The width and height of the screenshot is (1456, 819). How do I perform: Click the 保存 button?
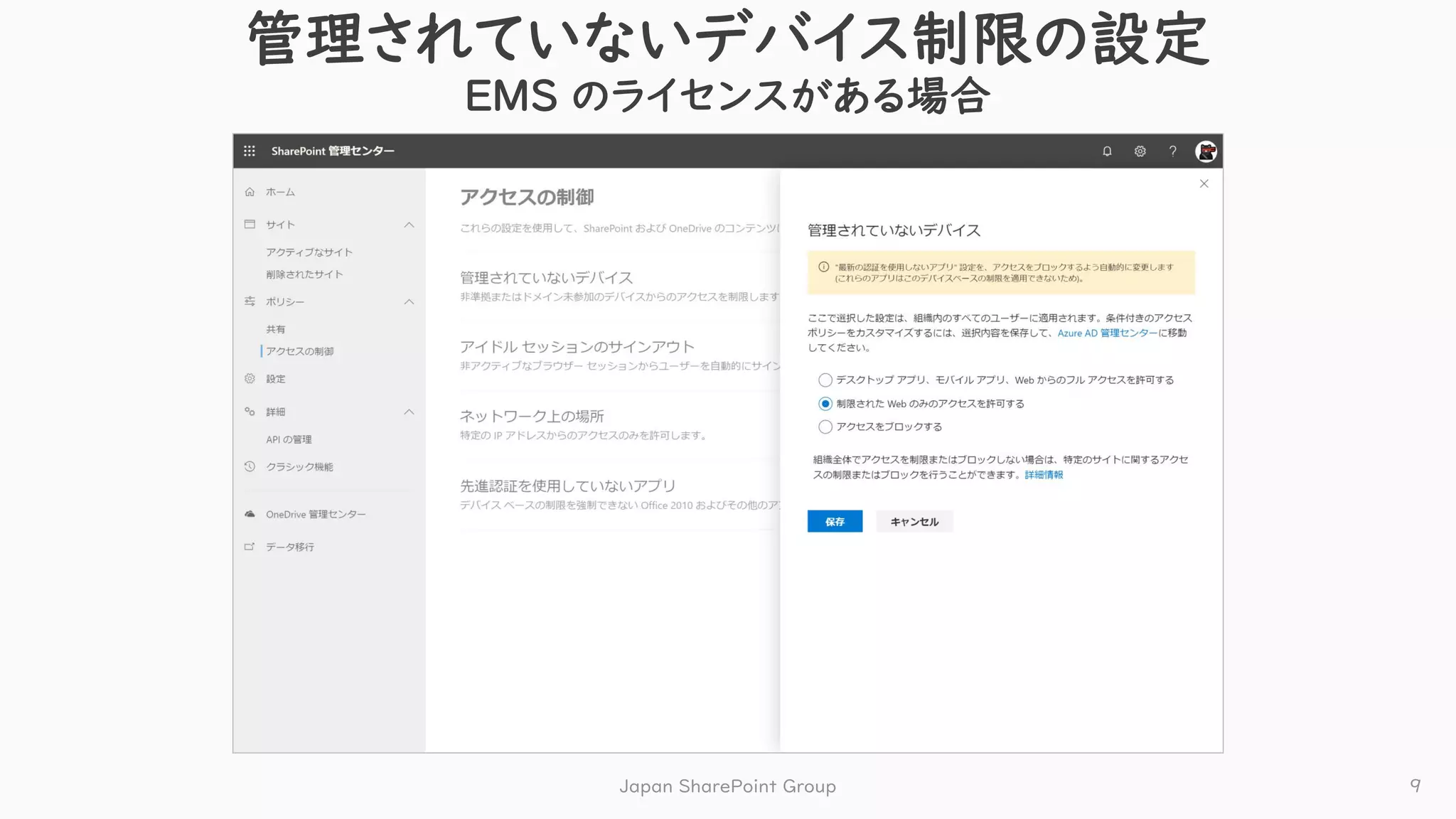click(x=835, y=521)
